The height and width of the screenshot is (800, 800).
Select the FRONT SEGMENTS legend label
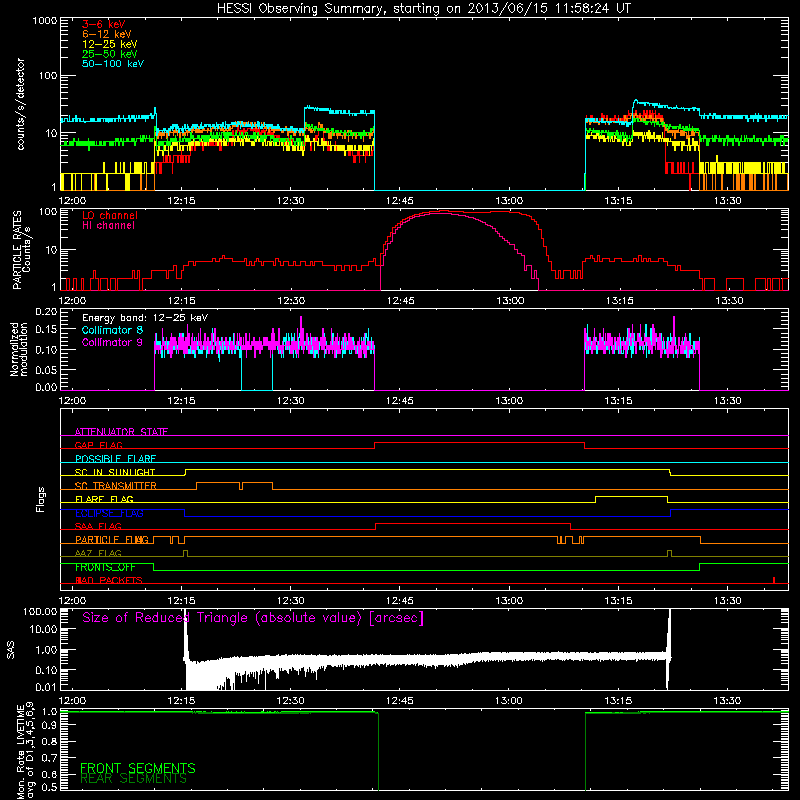[138, 768]
